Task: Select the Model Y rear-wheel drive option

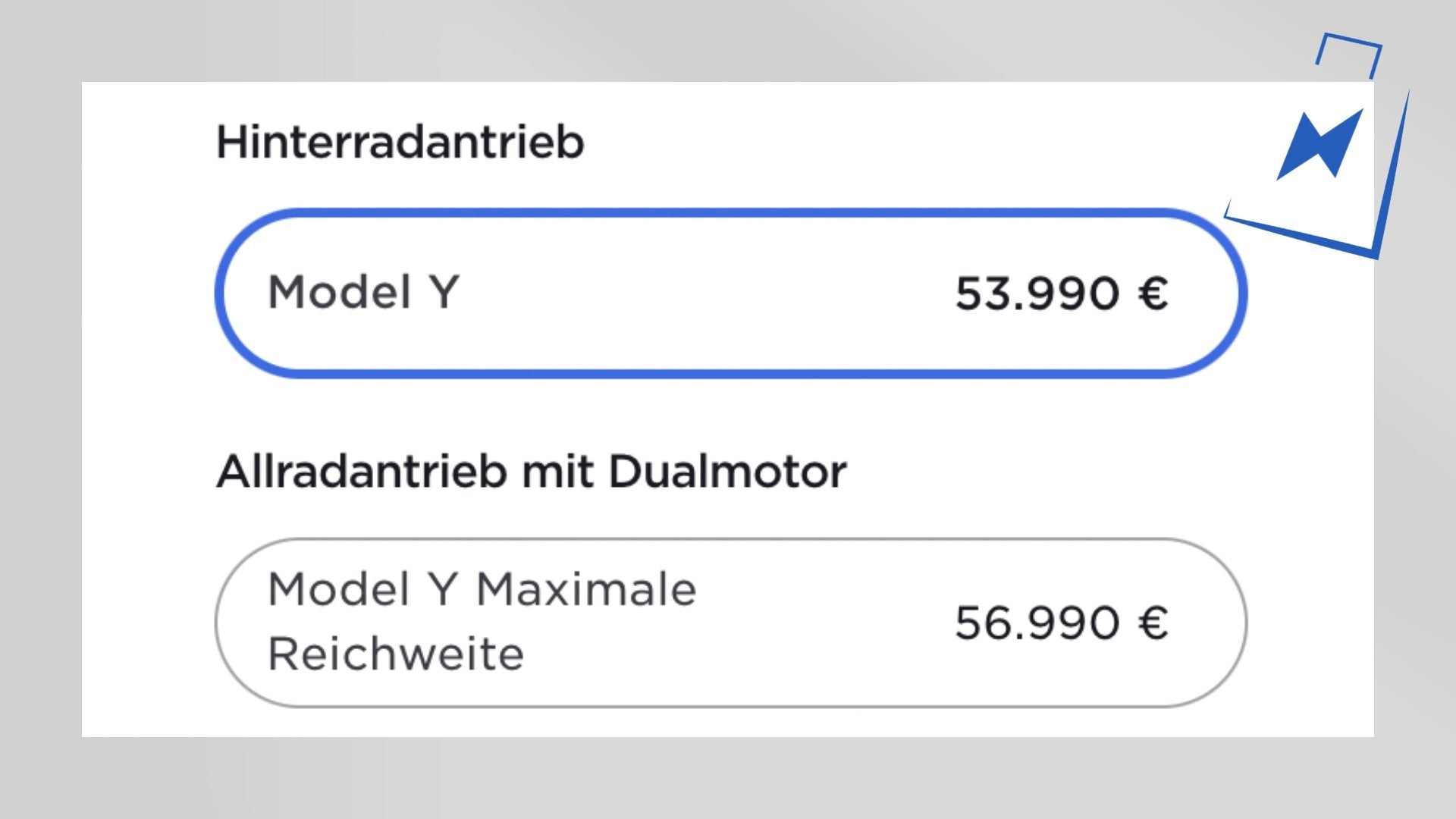Action: point(731,293)
